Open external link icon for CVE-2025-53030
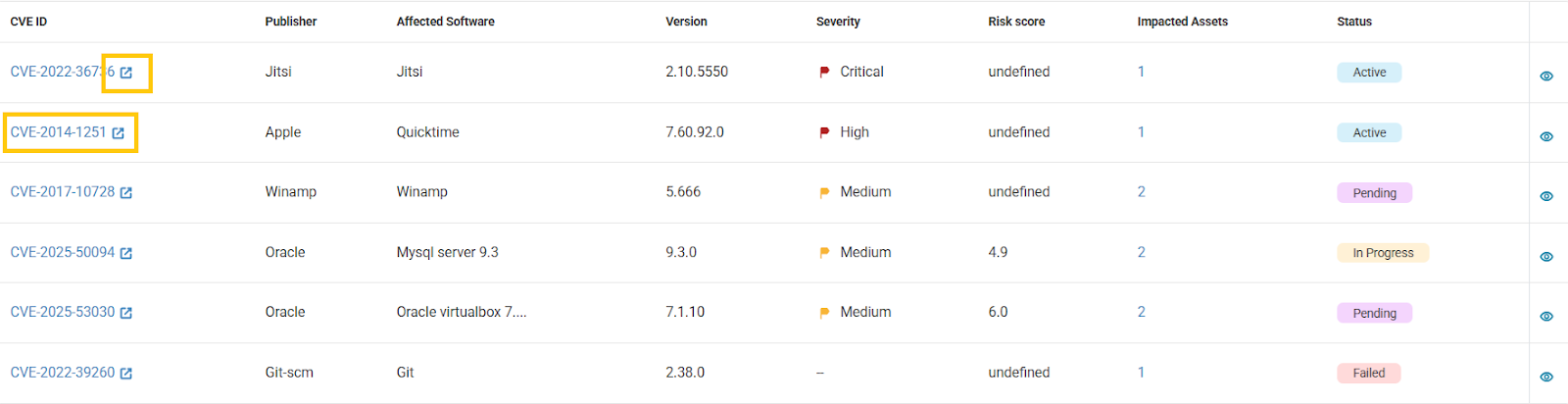1568x404 pixels. [x=125, y=313]
